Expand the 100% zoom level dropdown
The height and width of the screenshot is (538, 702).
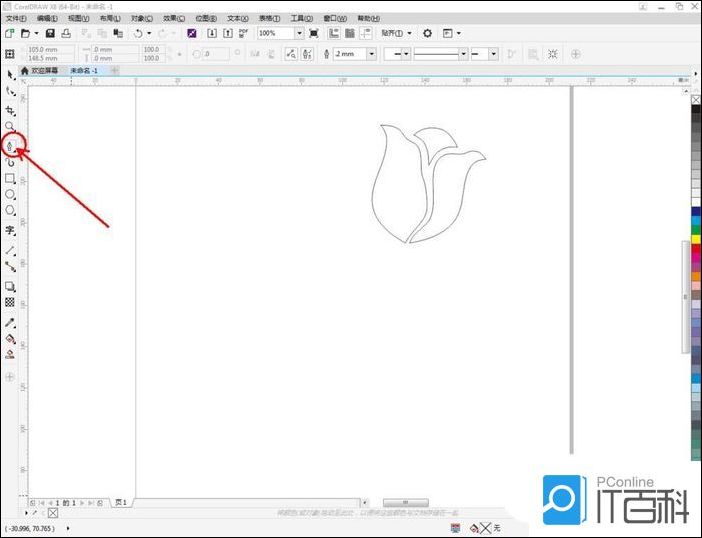[298, 33]
